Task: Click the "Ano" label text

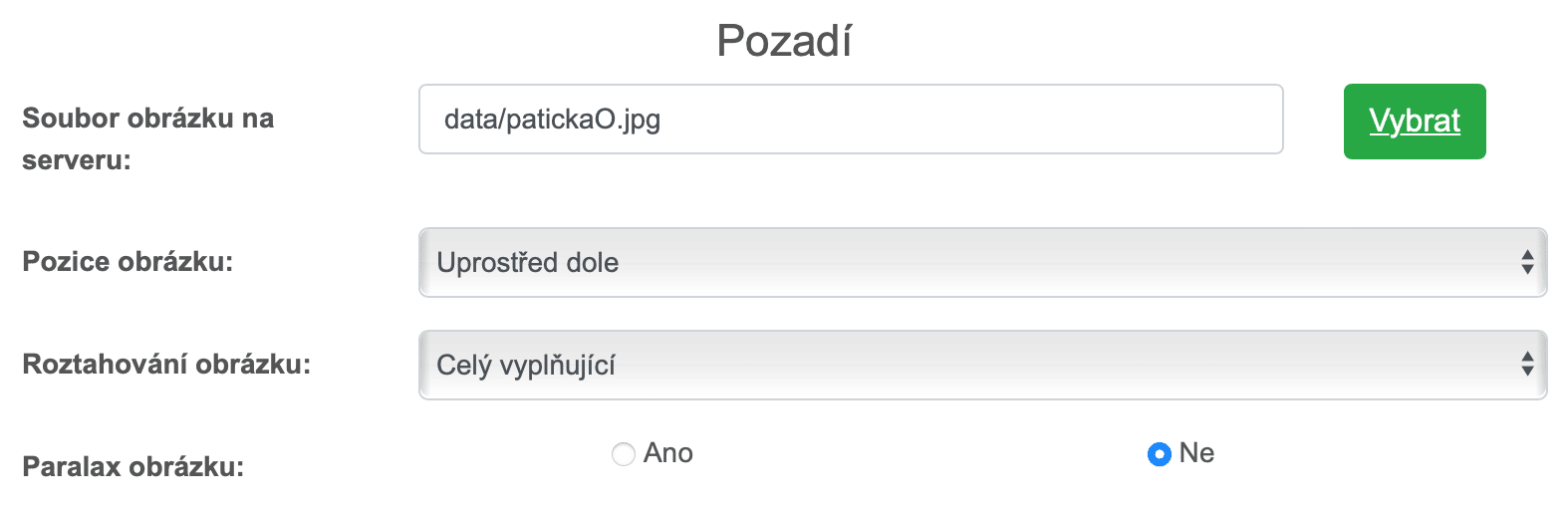Action: click(668, 453)
